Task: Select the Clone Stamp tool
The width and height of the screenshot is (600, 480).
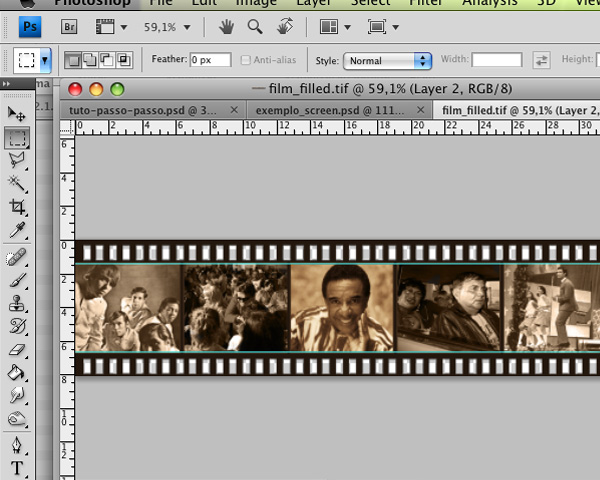Action: click(17, 304)
